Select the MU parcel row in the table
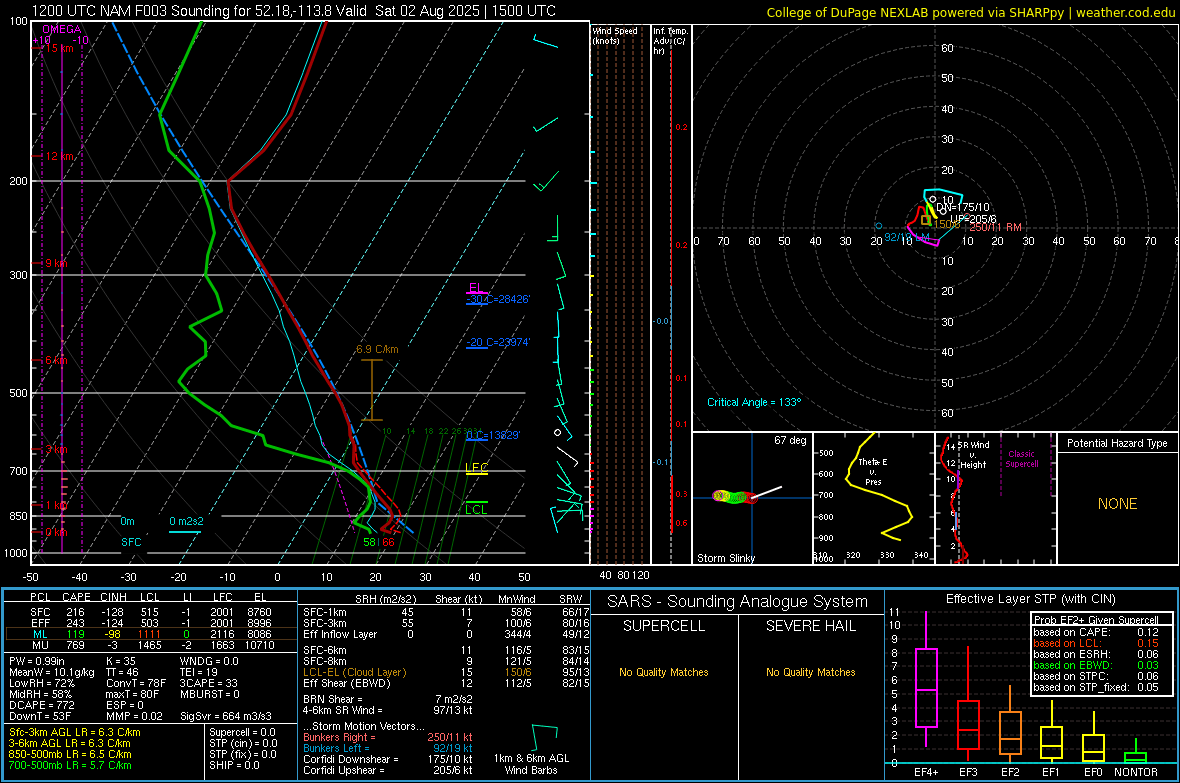The image size is (1180, 783). (151, 645)
